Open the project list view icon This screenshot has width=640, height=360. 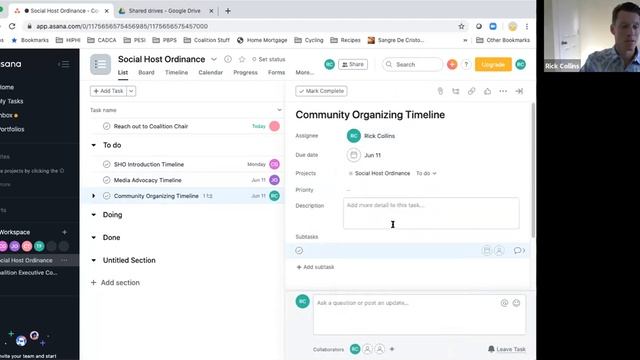[100, 64]
